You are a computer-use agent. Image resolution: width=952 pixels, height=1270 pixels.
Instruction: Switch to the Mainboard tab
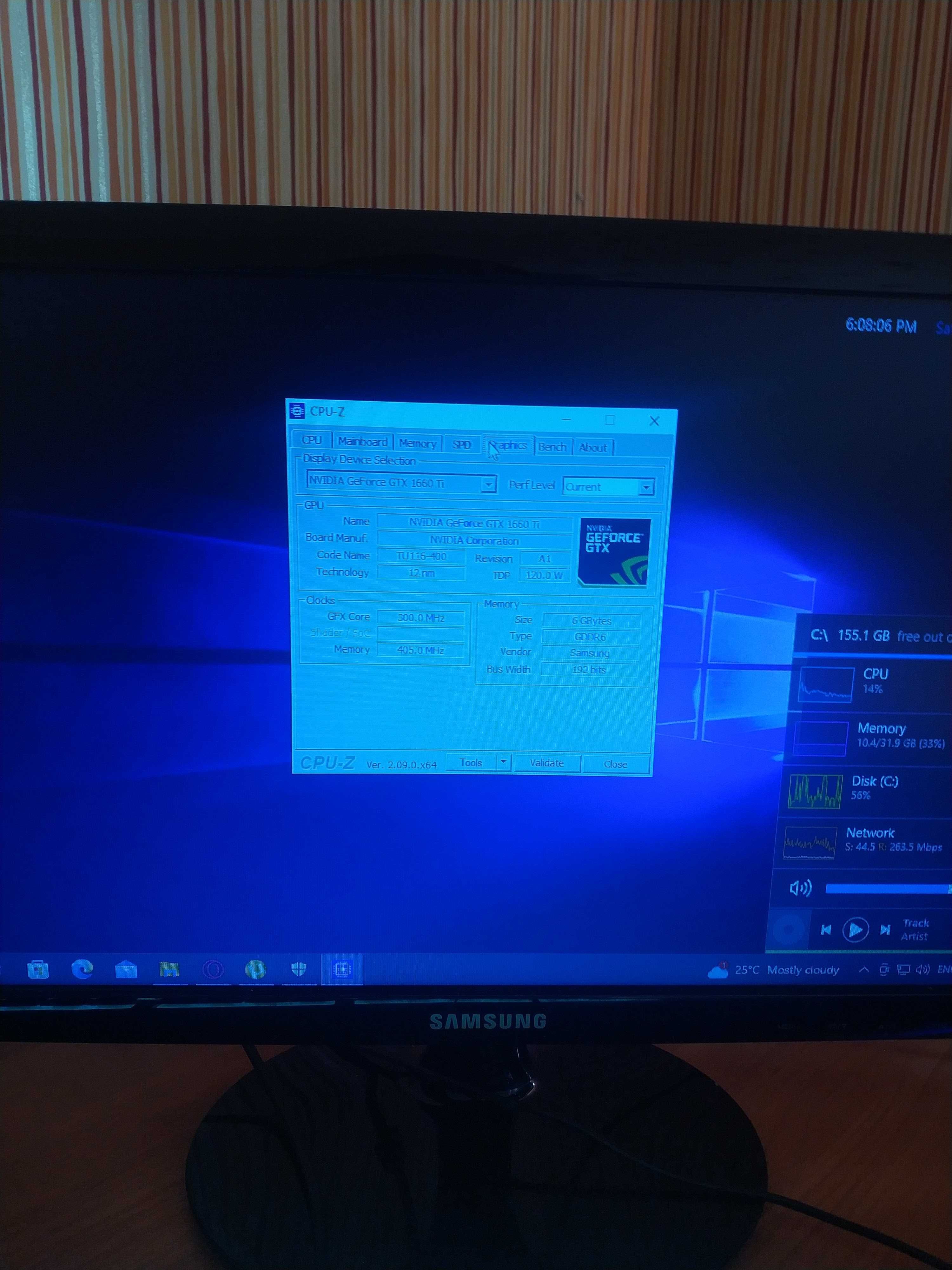363,442
